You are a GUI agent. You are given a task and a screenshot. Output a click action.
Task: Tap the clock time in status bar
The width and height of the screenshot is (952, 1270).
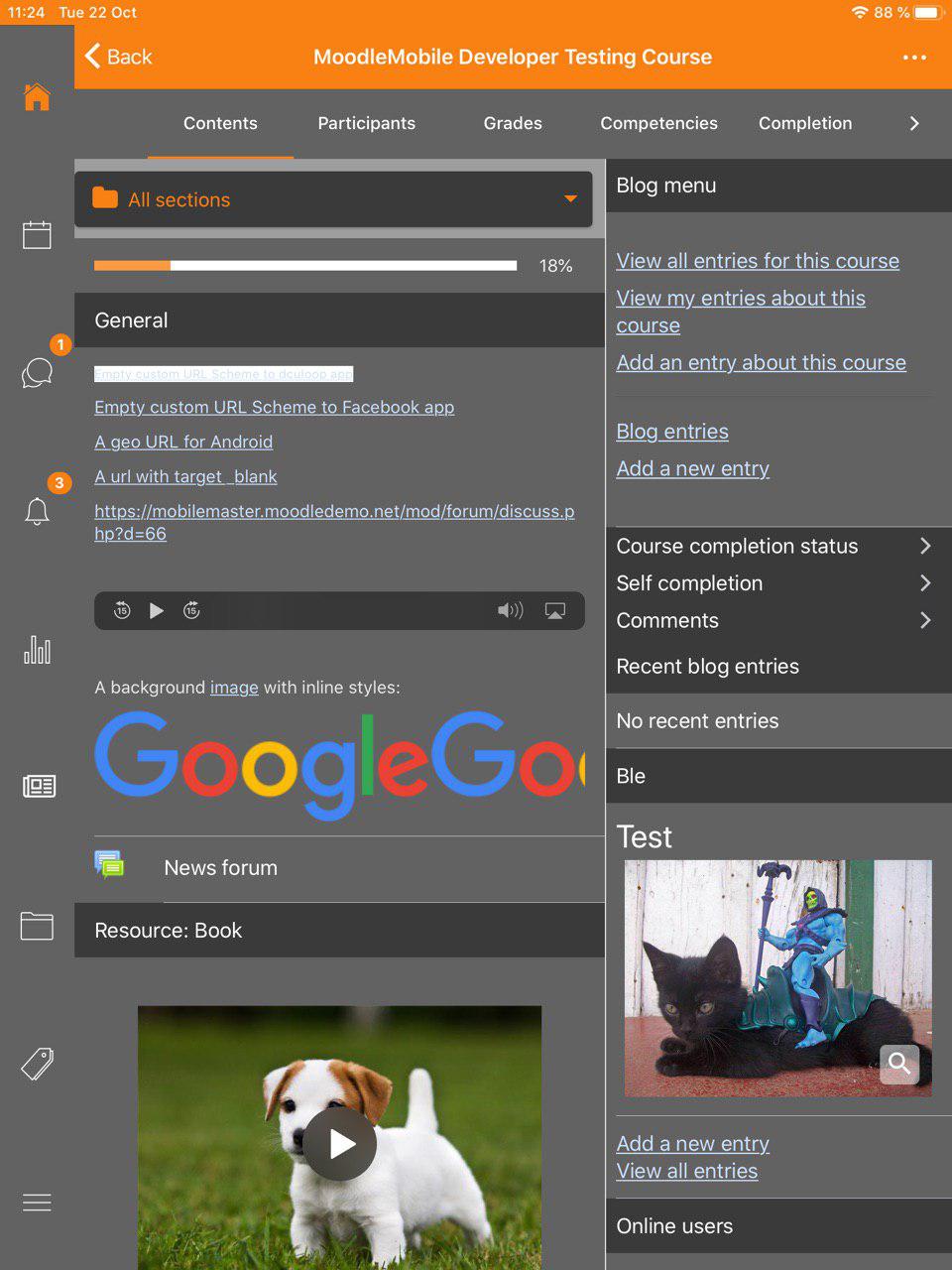(27, 13)
